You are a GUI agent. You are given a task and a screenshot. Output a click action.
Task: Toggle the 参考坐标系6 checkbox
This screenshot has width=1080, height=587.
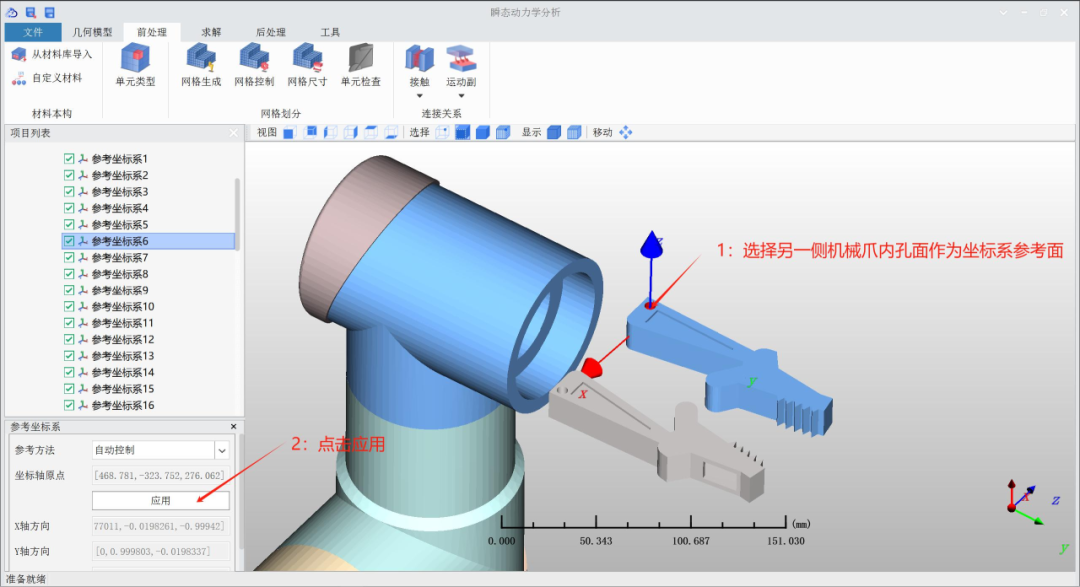69,241
